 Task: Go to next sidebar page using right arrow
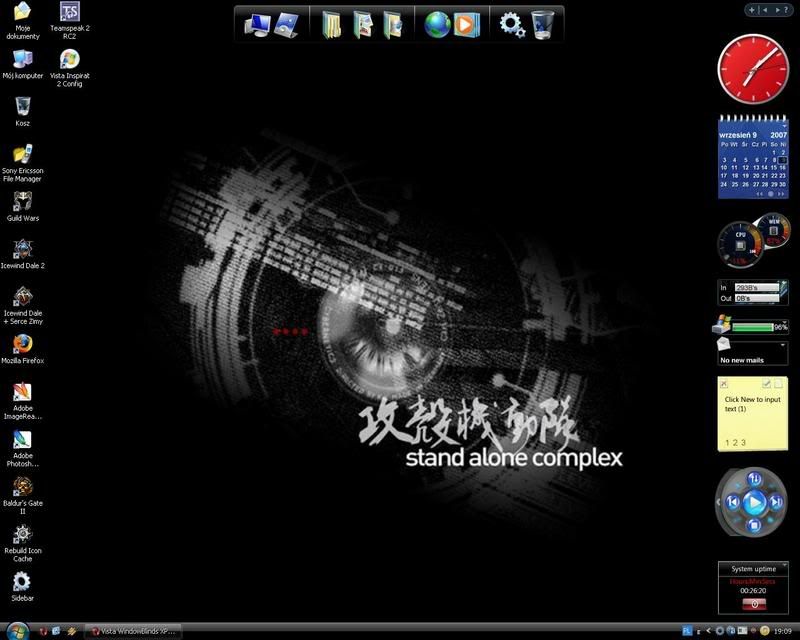click(777, 10)
